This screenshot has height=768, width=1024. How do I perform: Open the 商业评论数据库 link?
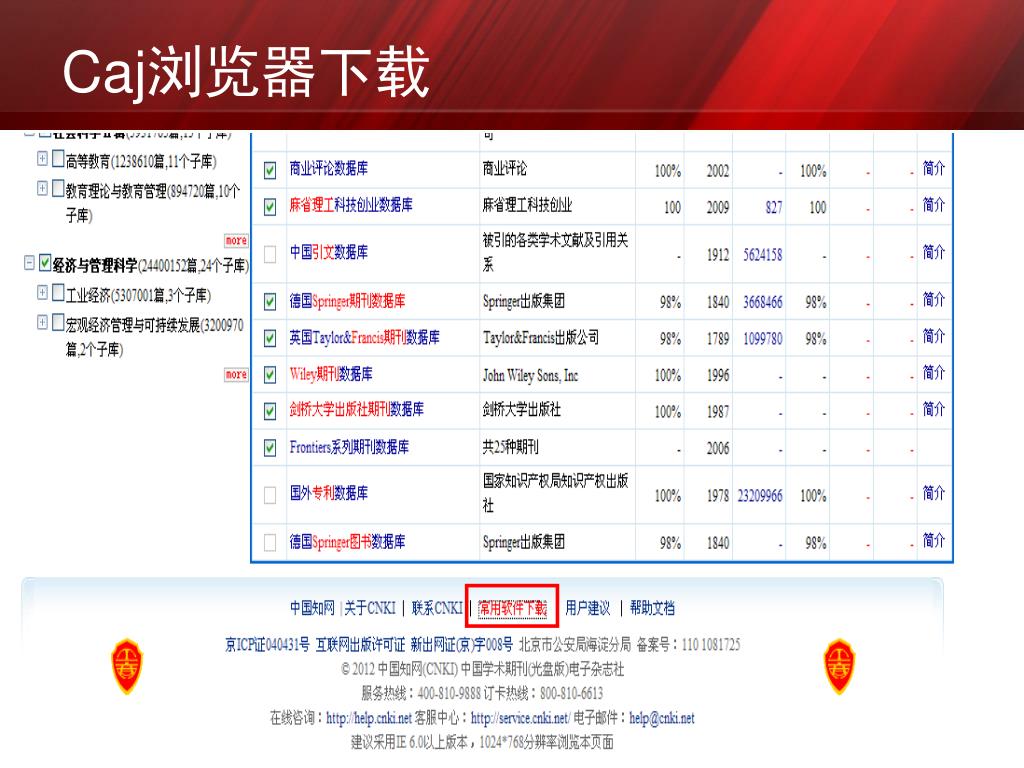[x=328, y=168]
